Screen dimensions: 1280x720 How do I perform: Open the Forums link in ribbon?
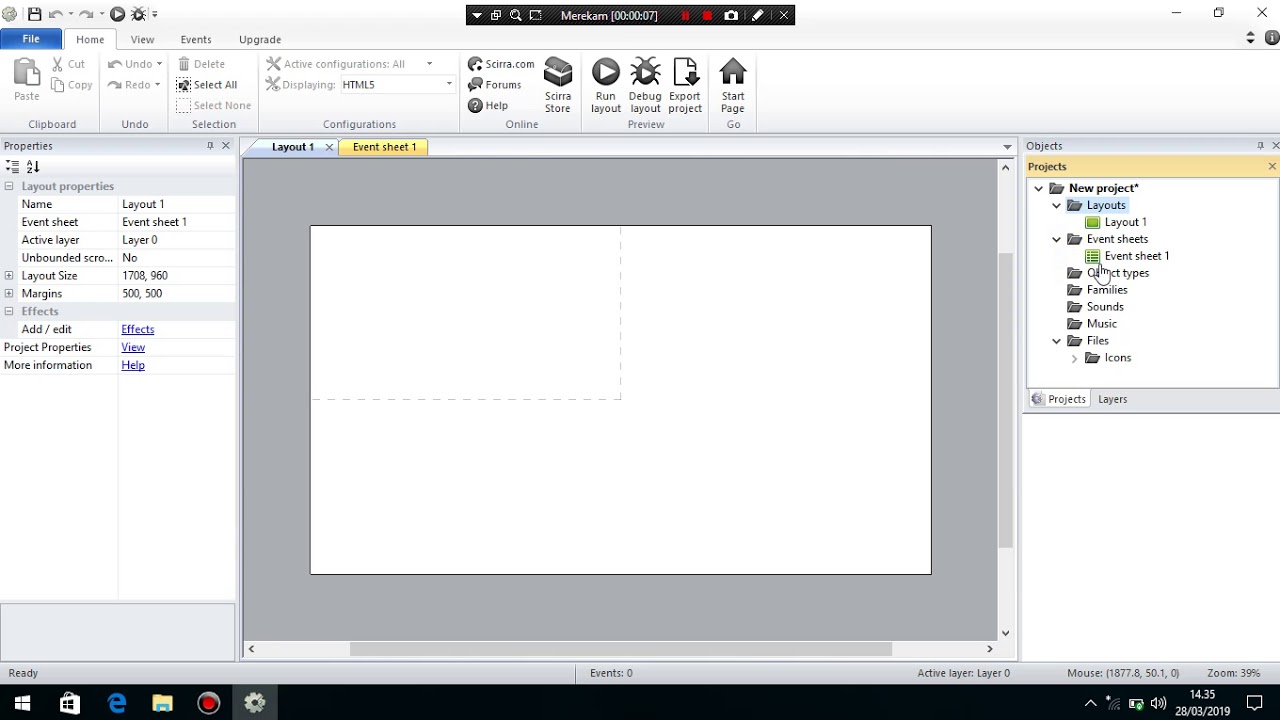pos(495,85)
